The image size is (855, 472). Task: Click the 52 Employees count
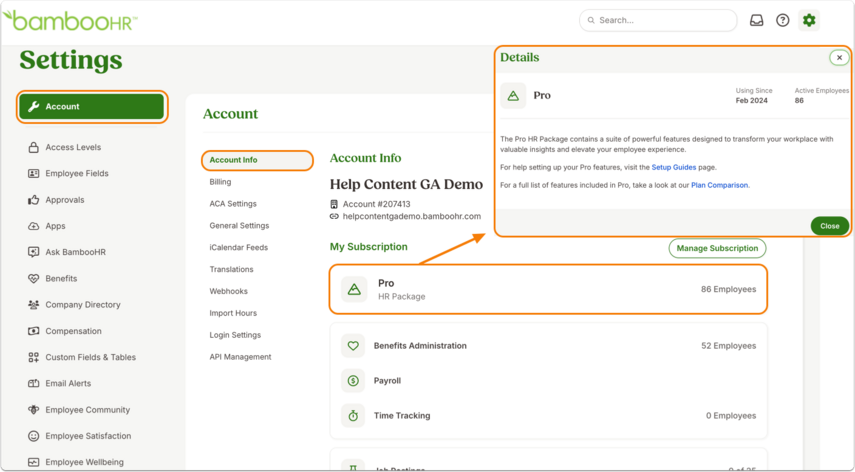coord(728,346)
